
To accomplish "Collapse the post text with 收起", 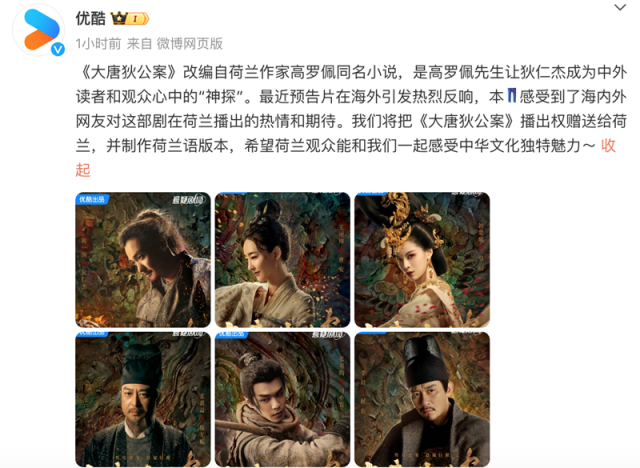I will pyautogui.click(x=608, y=146).
